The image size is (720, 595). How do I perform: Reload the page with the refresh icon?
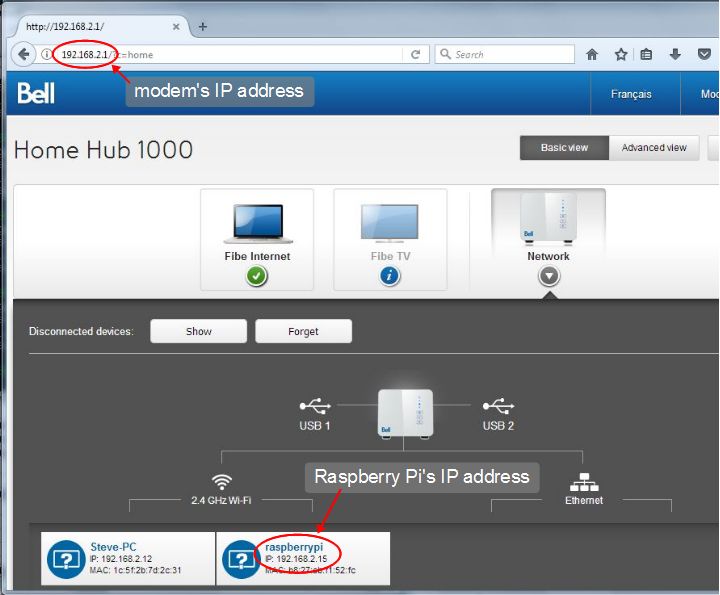click(416, 55)
